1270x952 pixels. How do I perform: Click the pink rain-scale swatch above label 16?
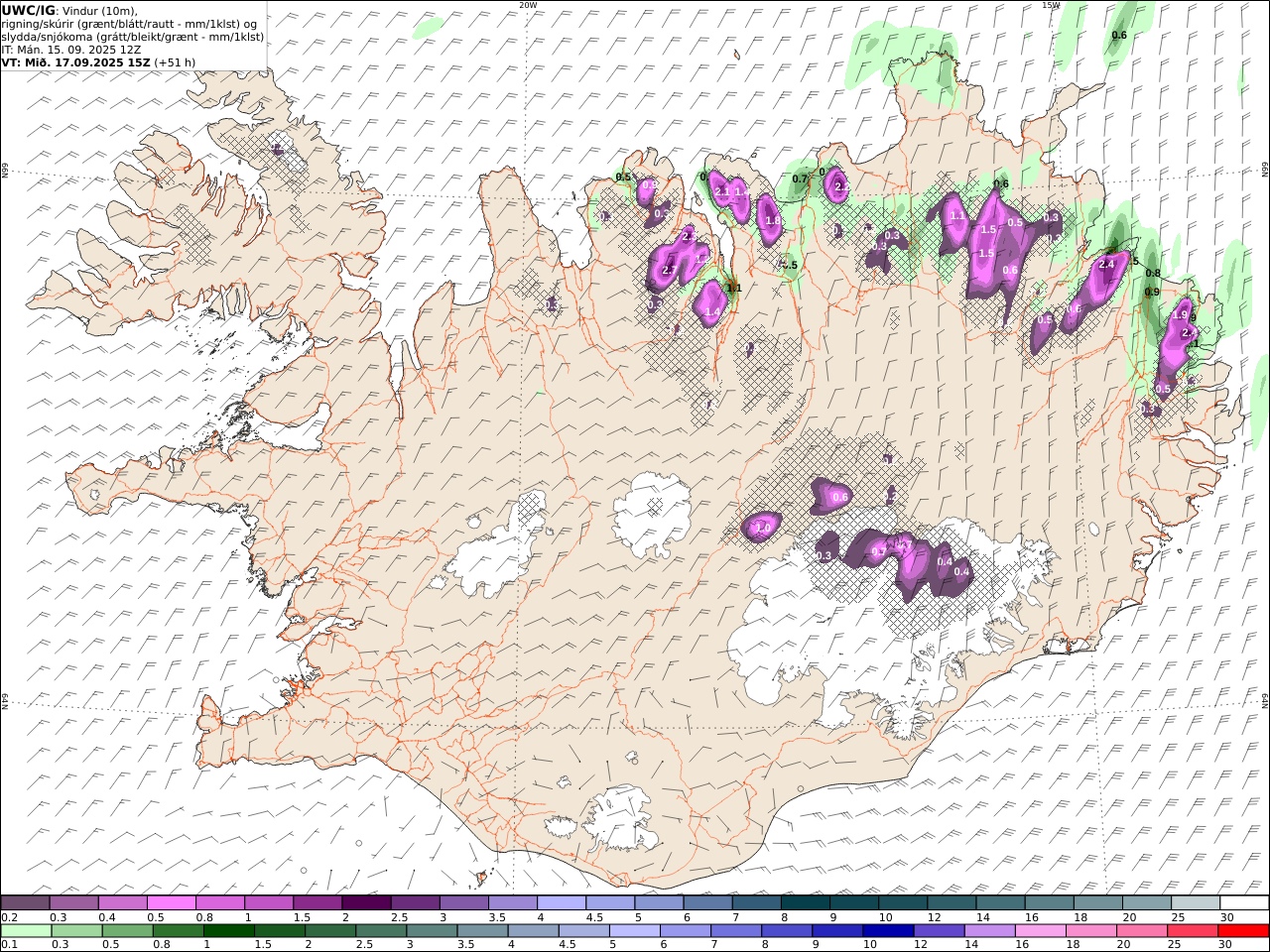(x=1041, y=930)
